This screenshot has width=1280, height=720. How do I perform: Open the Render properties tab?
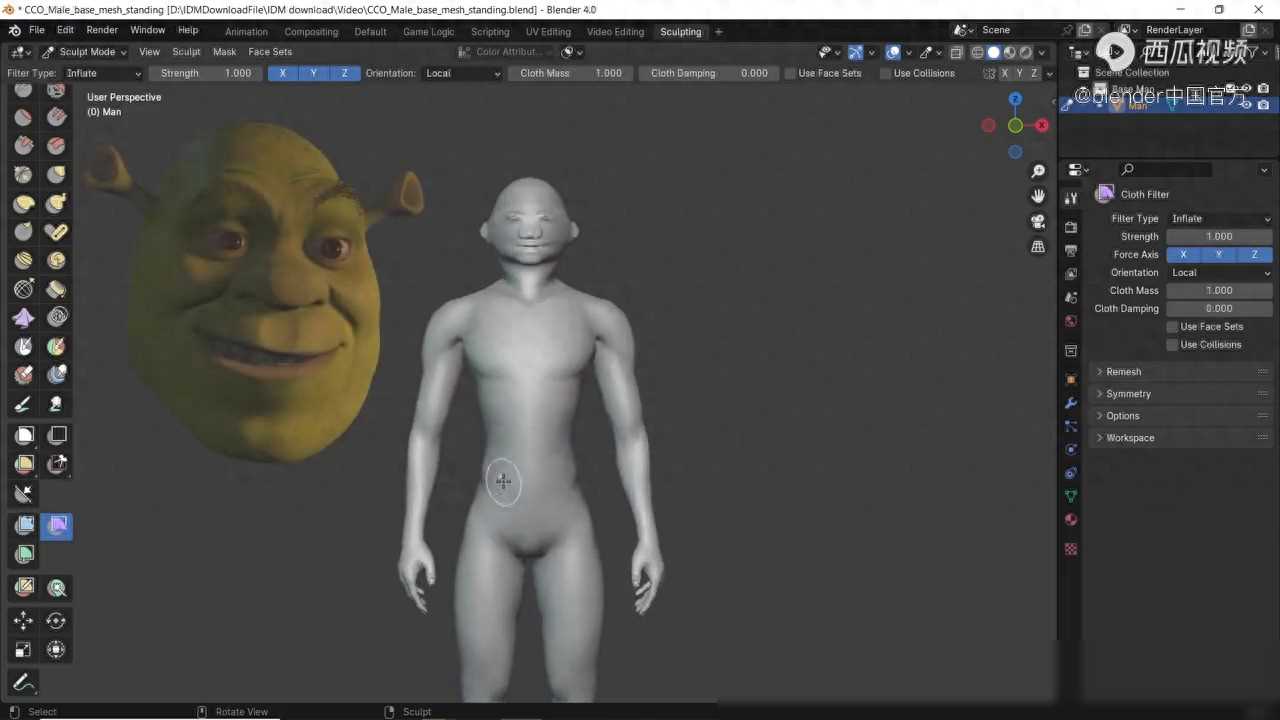(1071, 226)
